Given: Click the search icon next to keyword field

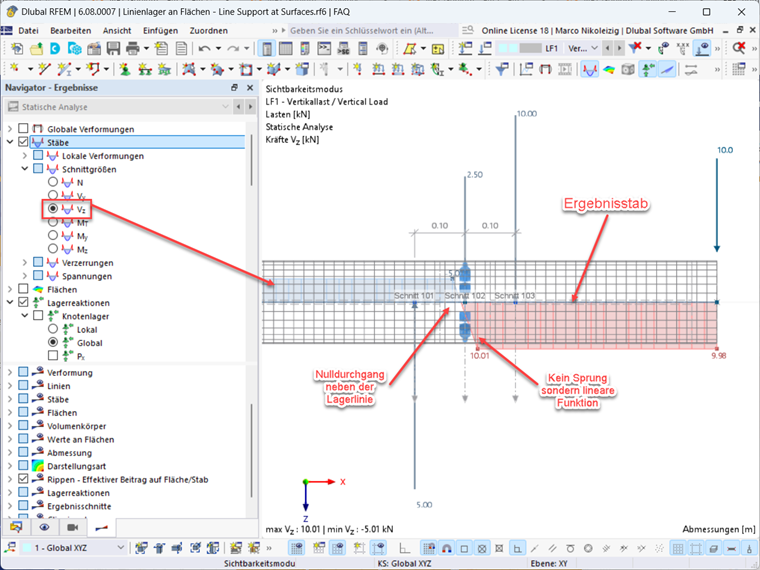Looking at the screenshot, I should pos(467,31).
